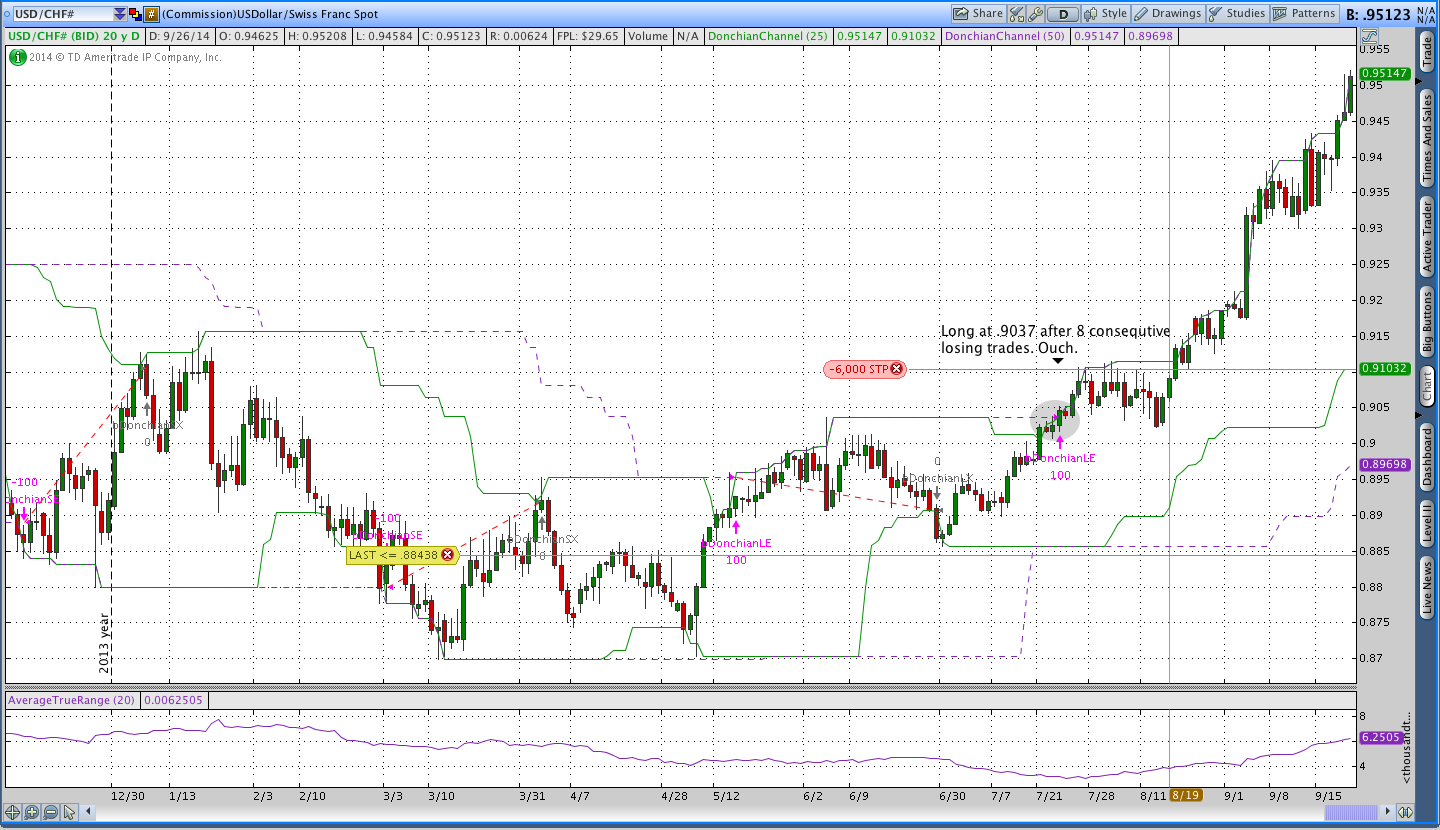Click the 'Long at .9037' annotation text
Image resolution: width=1440 pixels, height=830 pixels.
[1056, 339]
